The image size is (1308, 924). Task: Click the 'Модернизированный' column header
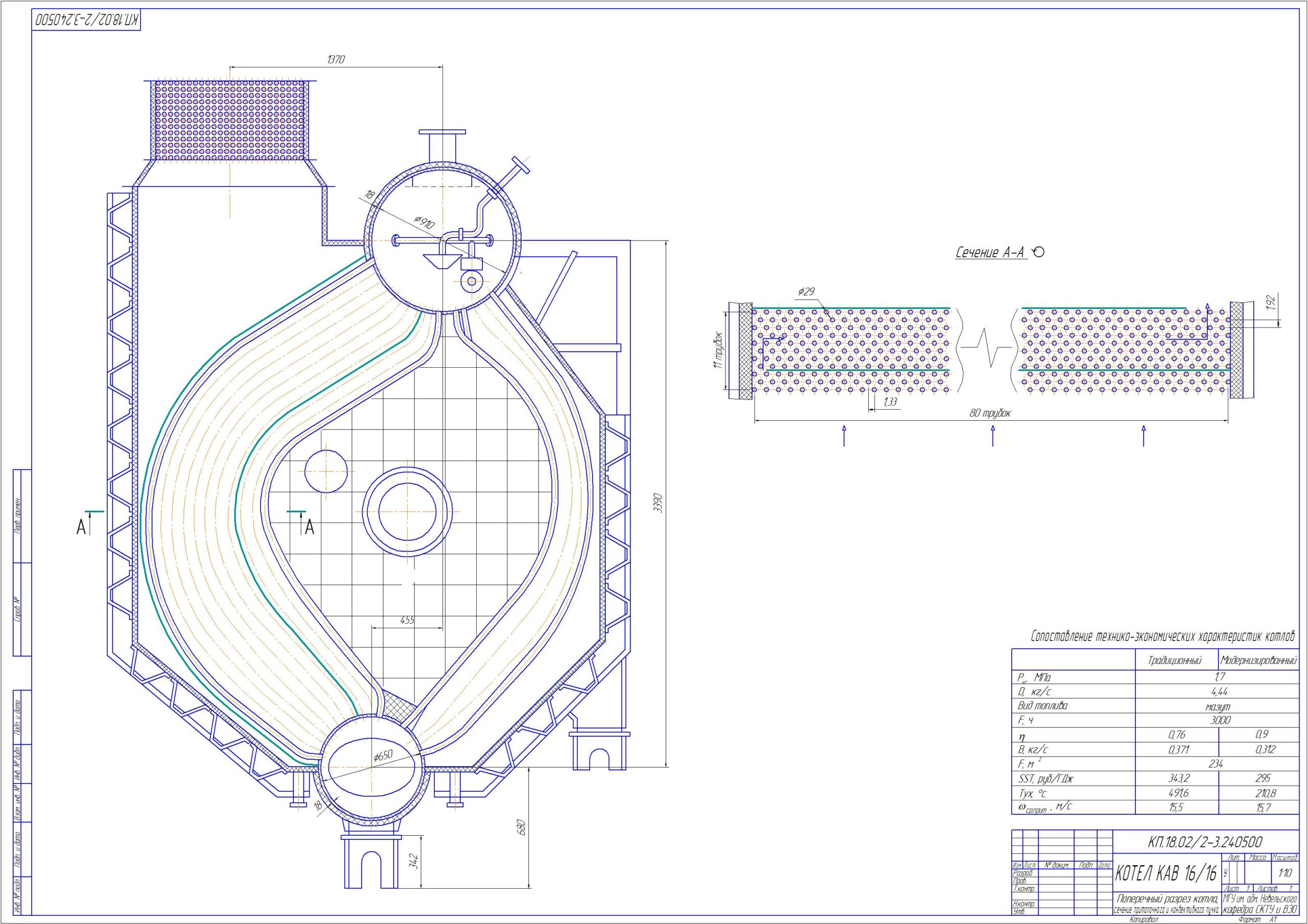[1258, 661]
